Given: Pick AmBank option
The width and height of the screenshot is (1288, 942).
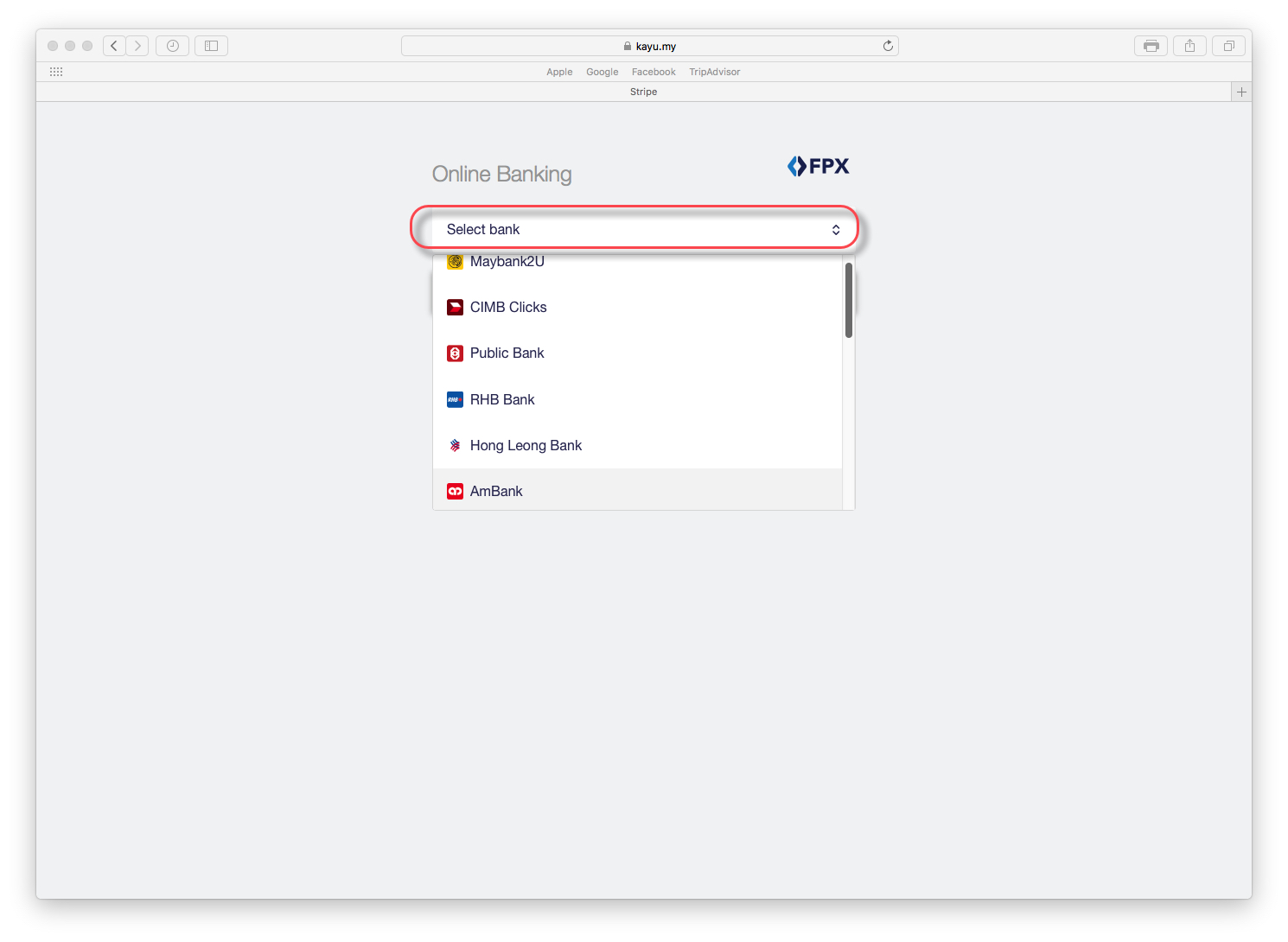Looking at the screenshot, I should click(x=637, y=490).
